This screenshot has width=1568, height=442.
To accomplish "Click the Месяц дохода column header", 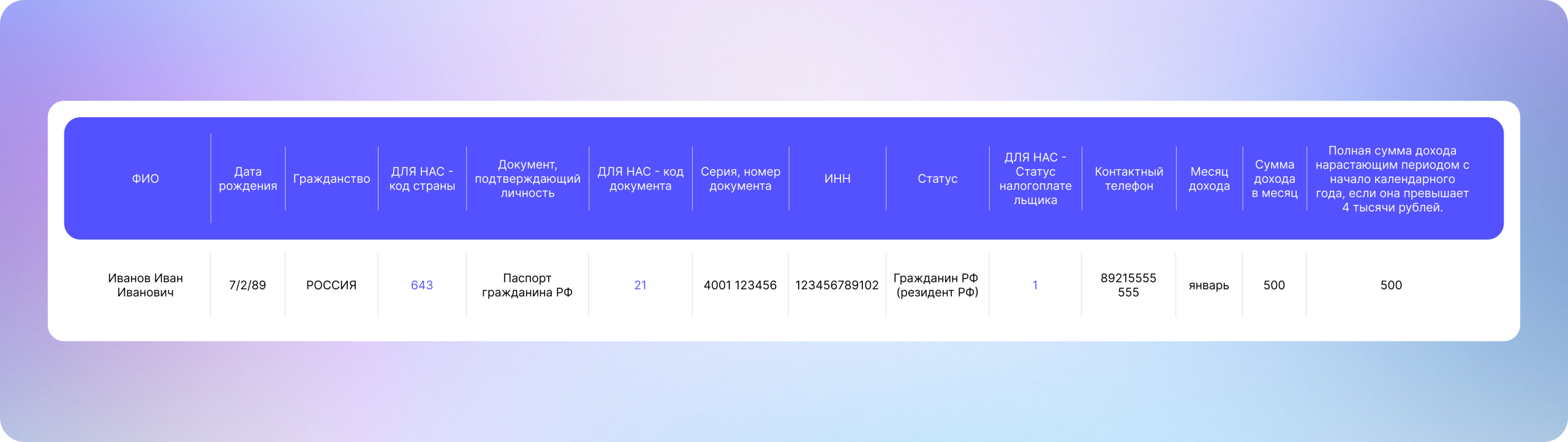I will [1209, 178].
